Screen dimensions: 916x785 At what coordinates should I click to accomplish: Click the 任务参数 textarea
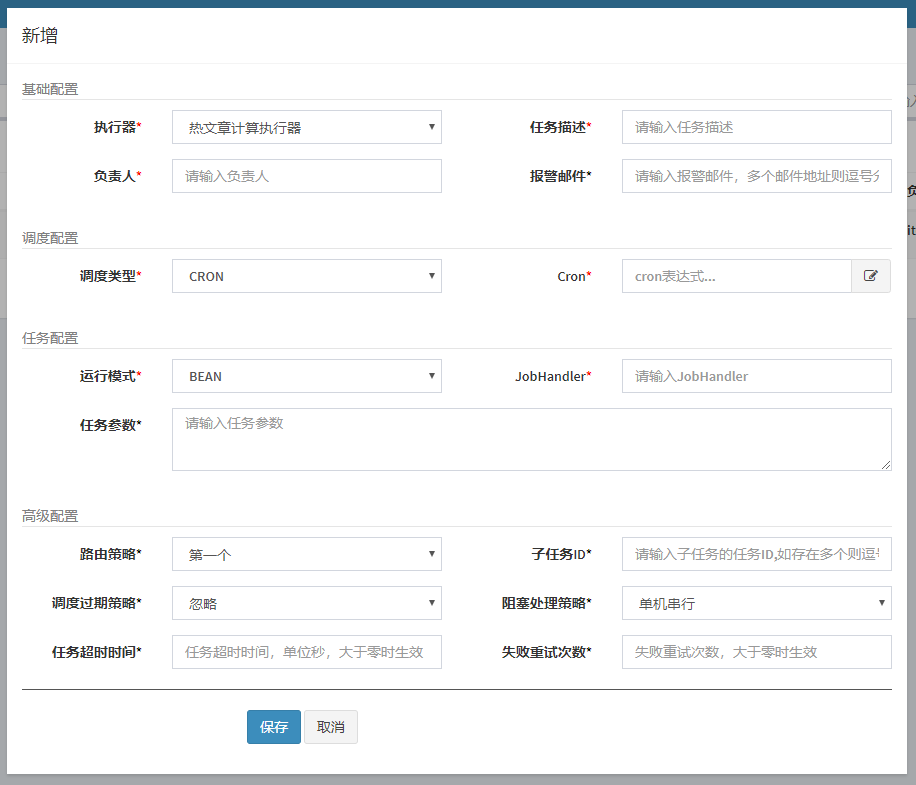tap(530, 438)
